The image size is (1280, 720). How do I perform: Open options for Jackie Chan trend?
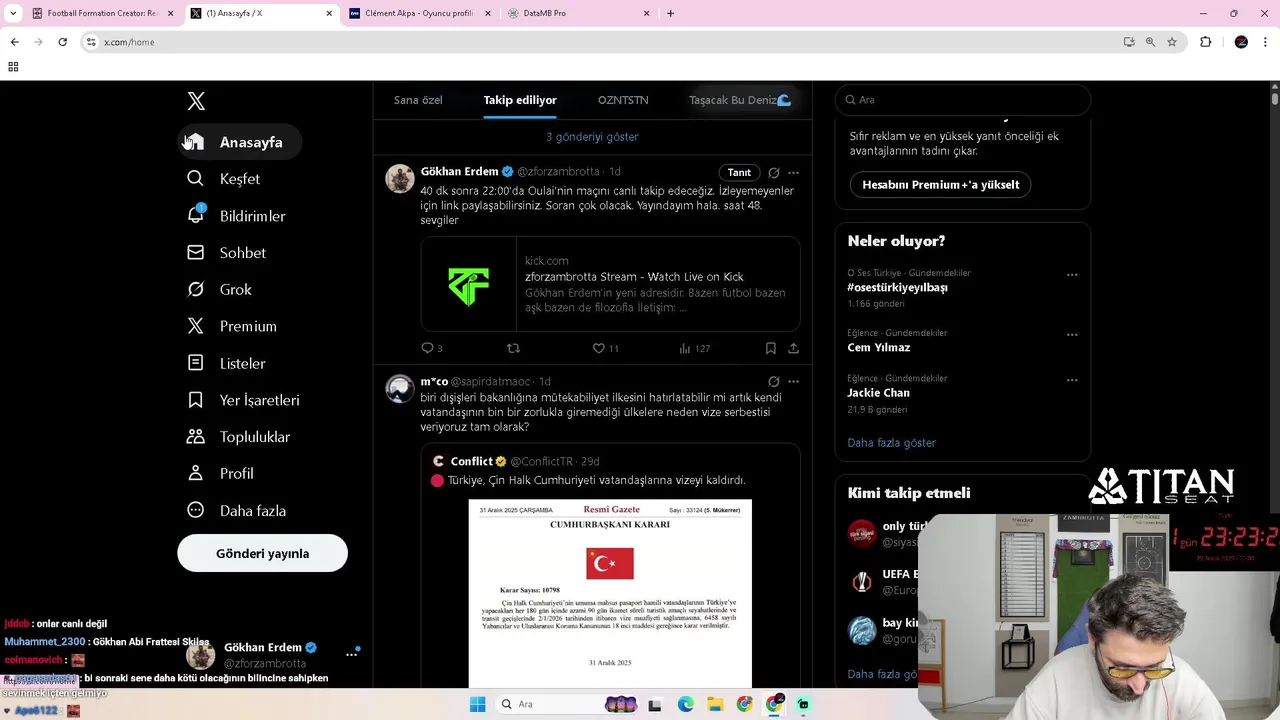click(1072, 380)
